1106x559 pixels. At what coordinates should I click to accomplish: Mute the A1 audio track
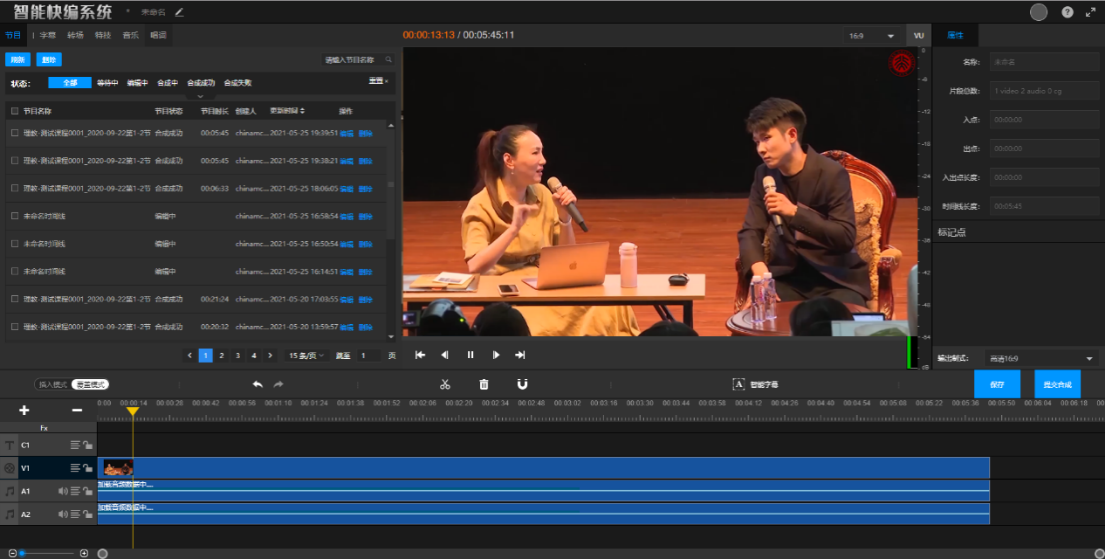click(63, 490)
